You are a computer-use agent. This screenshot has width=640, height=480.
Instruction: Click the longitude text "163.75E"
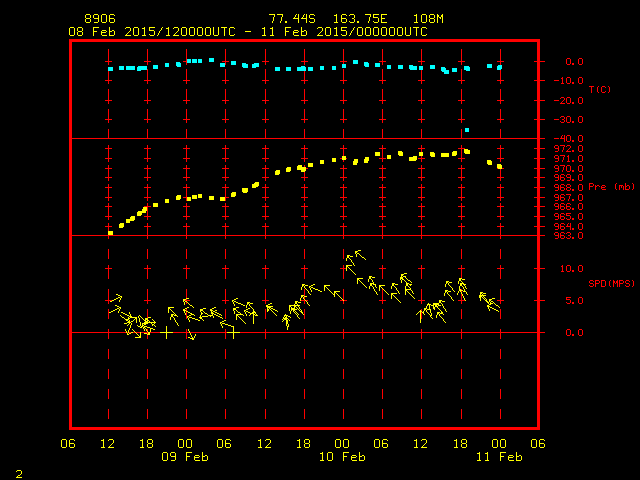[360, 19]
